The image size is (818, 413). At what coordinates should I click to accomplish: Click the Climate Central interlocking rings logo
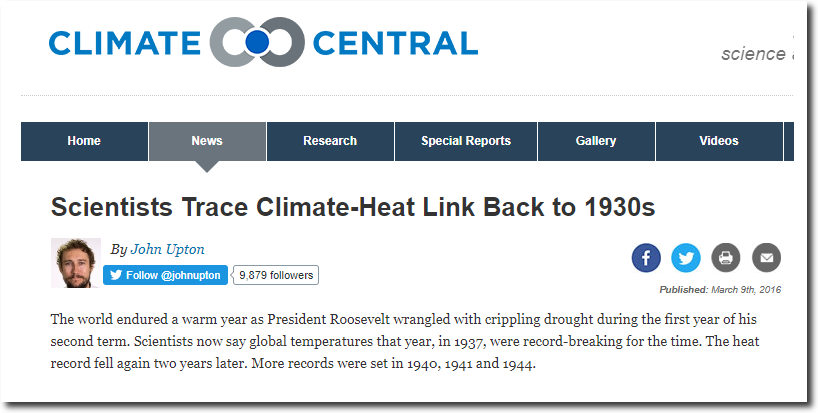(257, 42)
